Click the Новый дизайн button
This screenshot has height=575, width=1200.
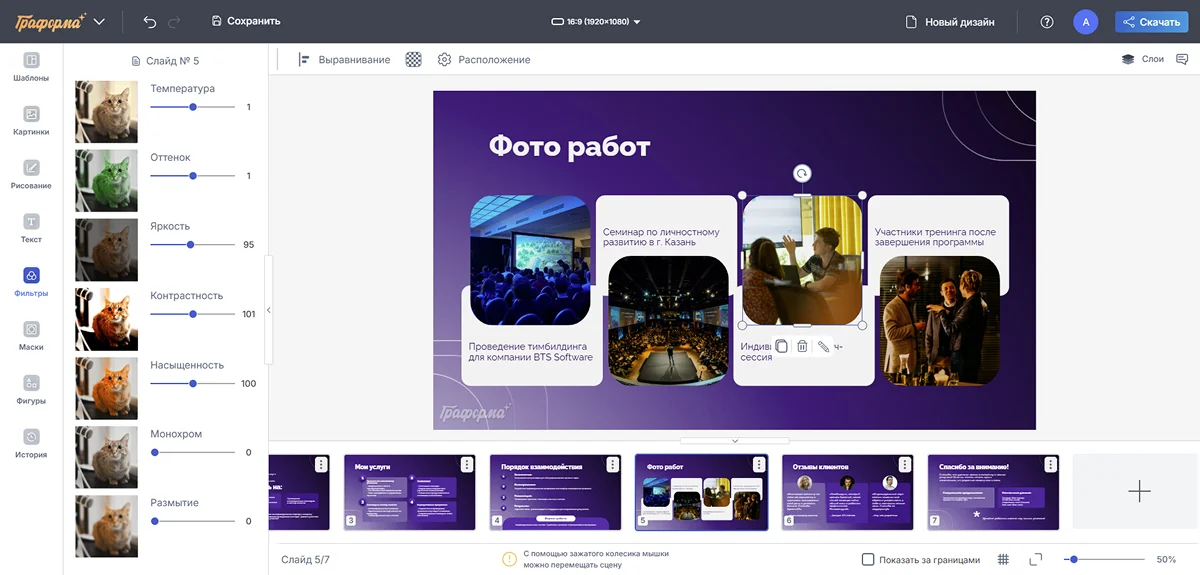pos(950,21)
